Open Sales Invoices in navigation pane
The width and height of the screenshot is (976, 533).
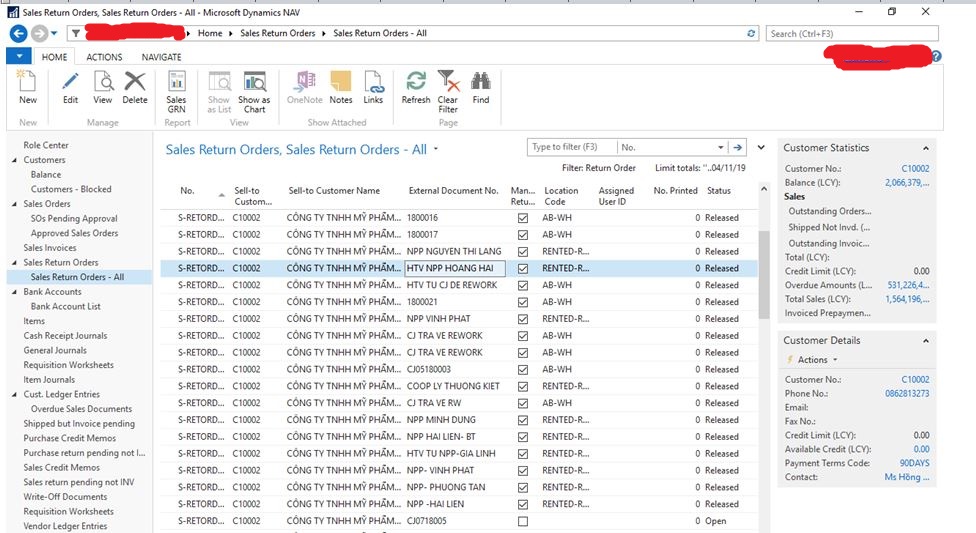50,248
